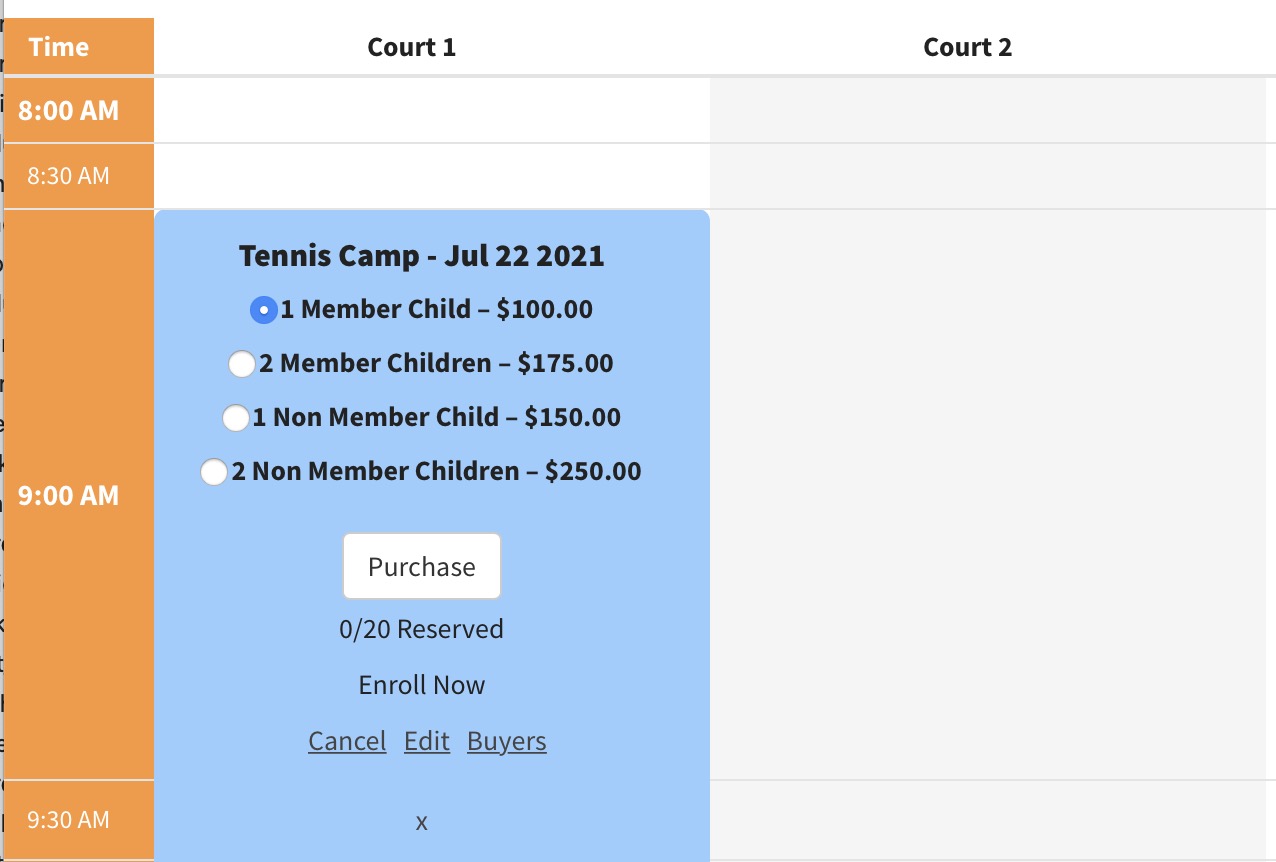The height and width of the screenshot is (862, 1276).
Task: Select 1 Non Member Child $150.00 option
Action: point(235,418)
